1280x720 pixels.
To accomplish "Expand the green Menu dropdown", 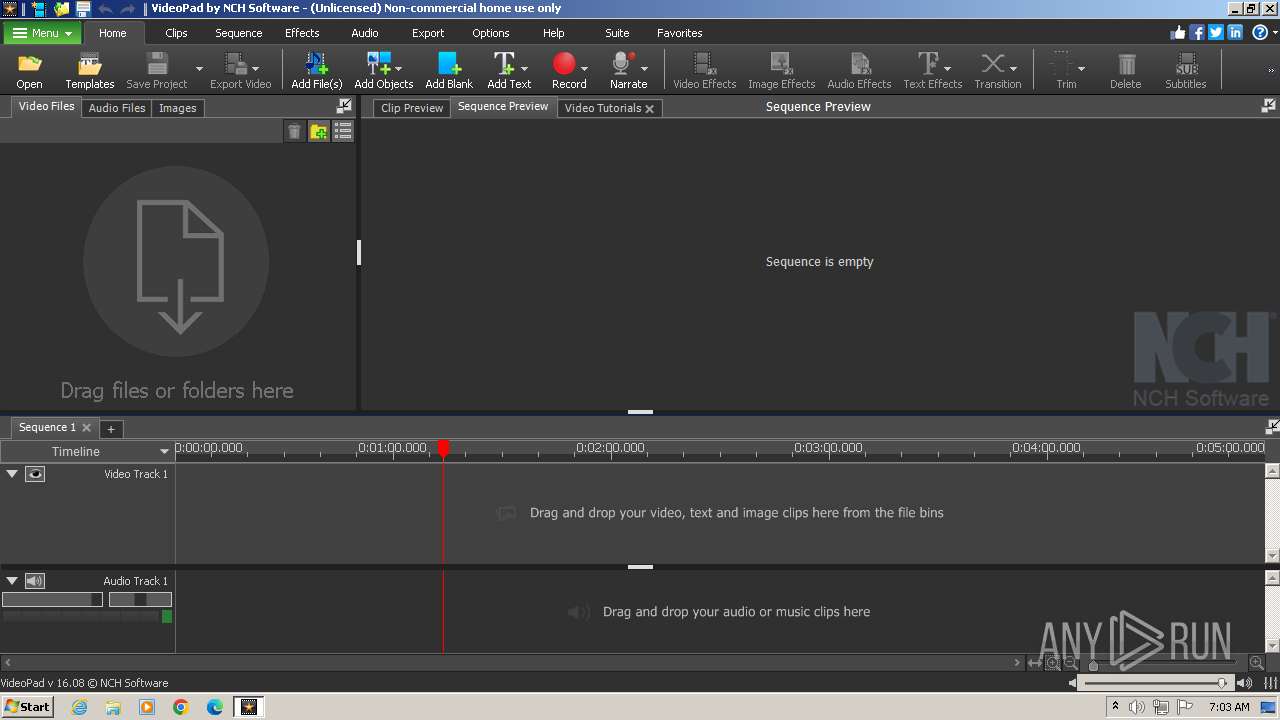I will click(x=41, y=33).
